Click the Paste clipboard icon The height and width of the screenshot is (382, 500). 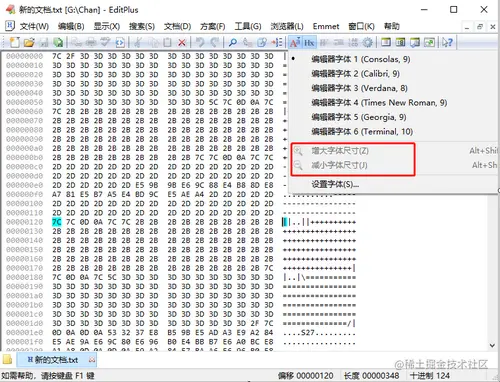[167, 42]
